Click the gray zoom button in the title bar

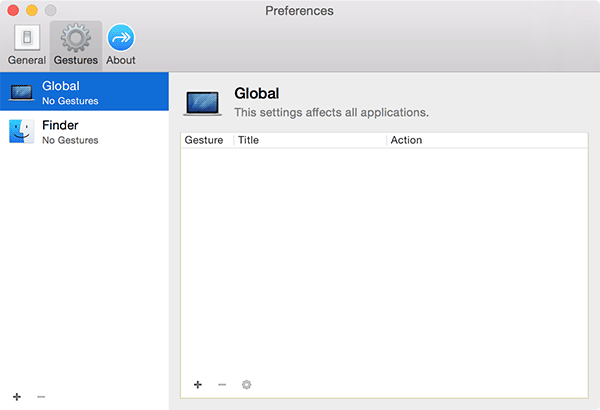51,11
